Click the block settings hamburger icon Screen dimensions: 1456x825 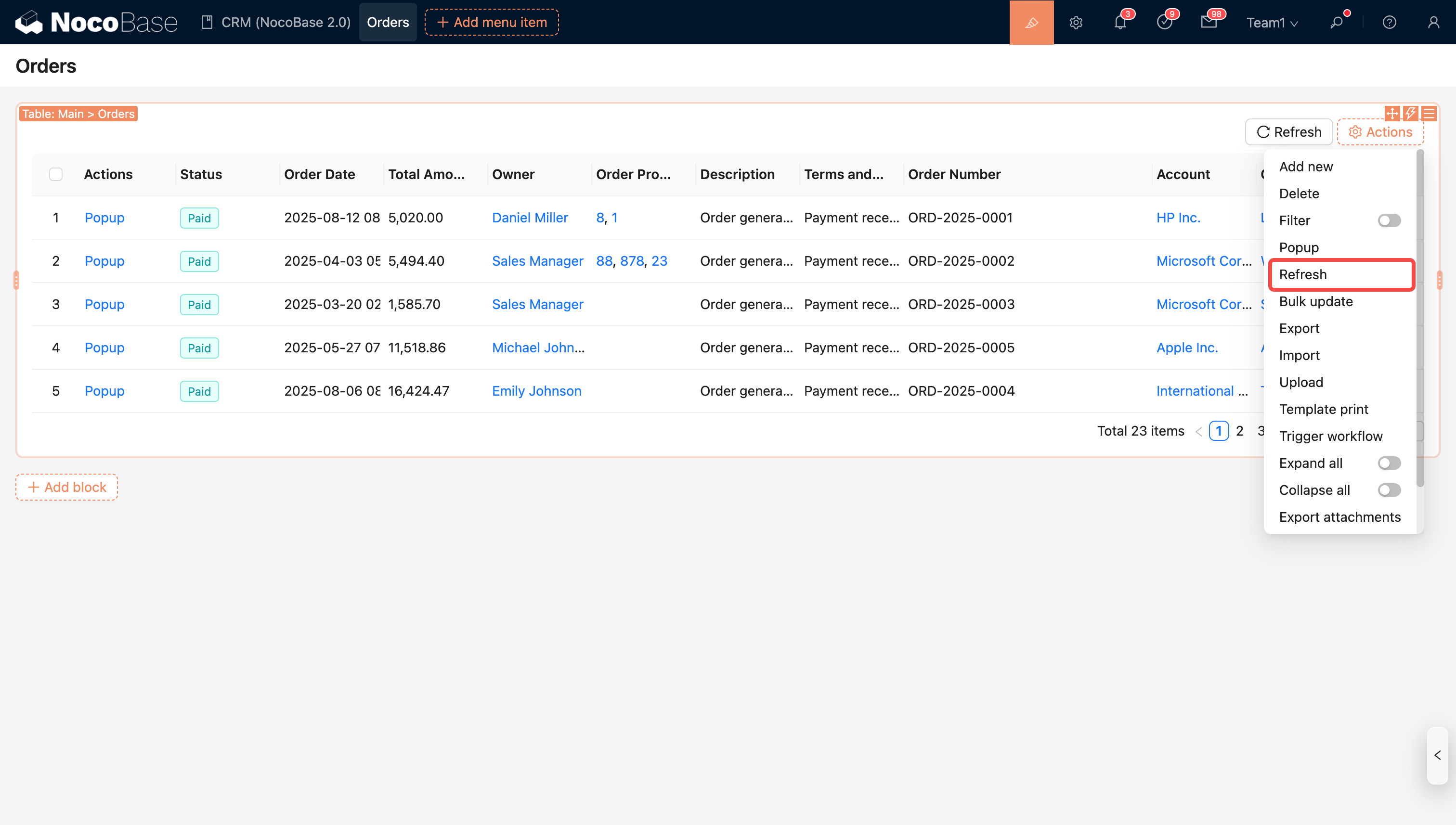tap(1429, 113)
